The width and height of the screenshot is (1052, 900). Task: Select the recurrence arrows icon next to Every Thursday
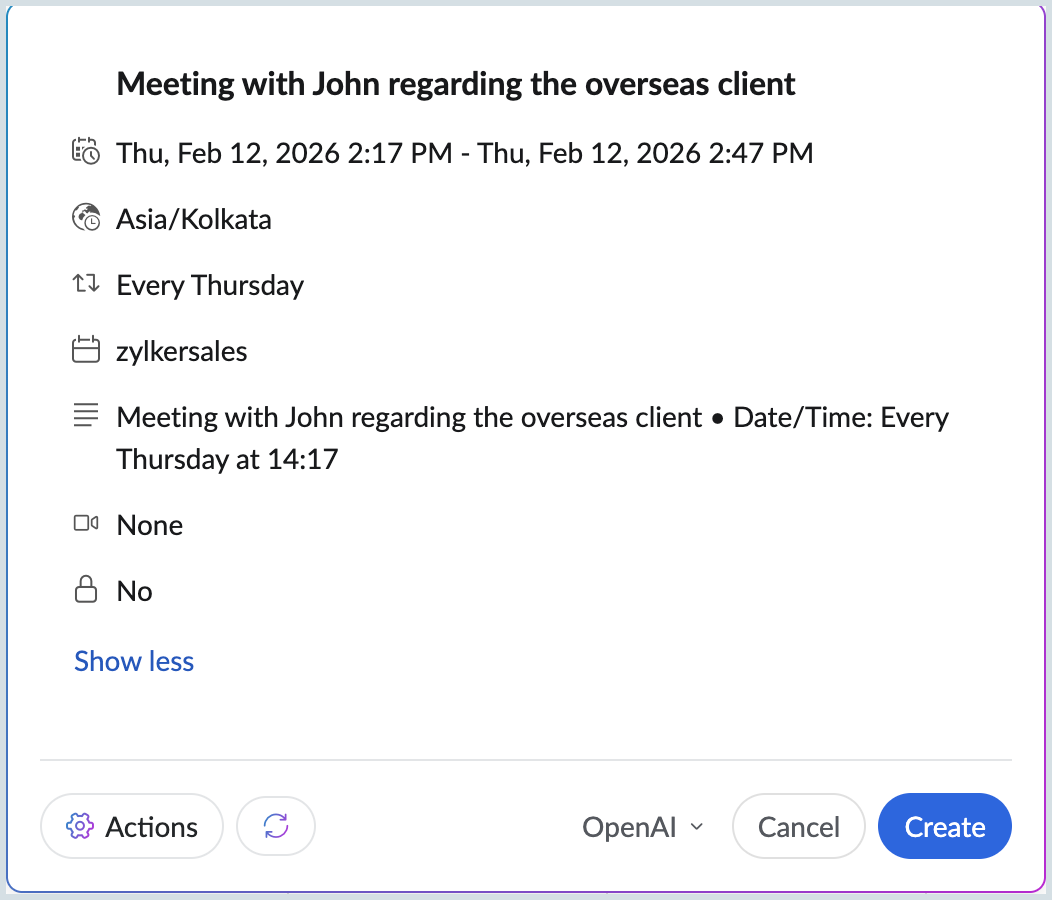coord(87,284)
